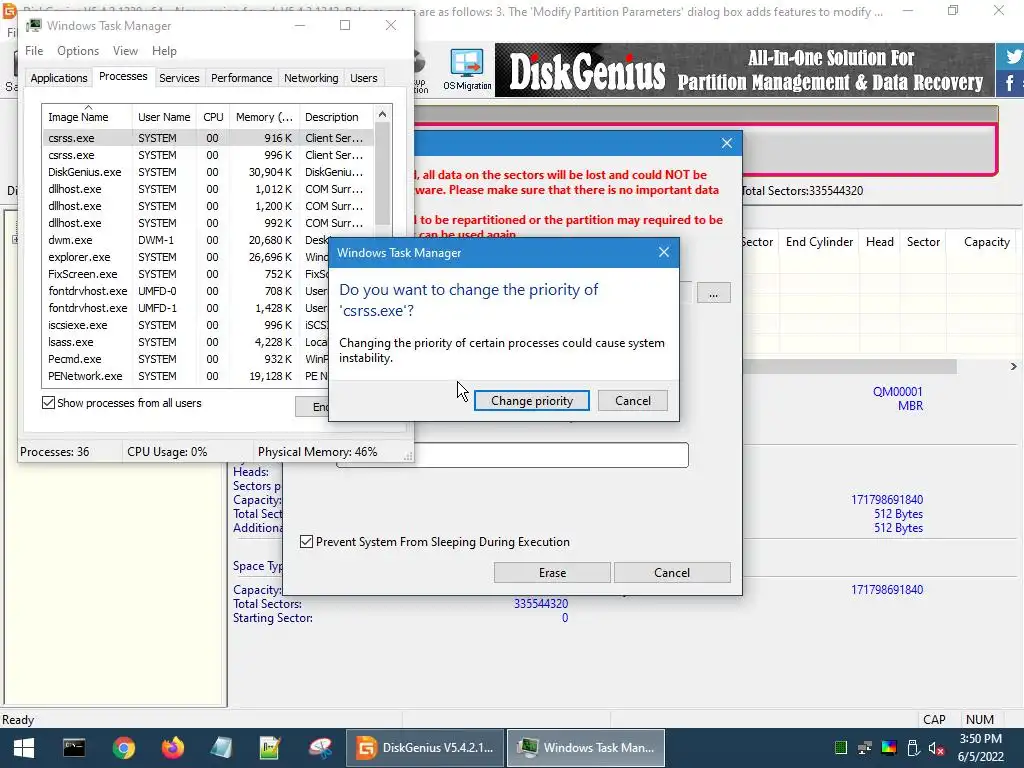Launch Command Prompt from the taskbar
Viewport: 1024px width, 768px height.
tap(74, 748)
